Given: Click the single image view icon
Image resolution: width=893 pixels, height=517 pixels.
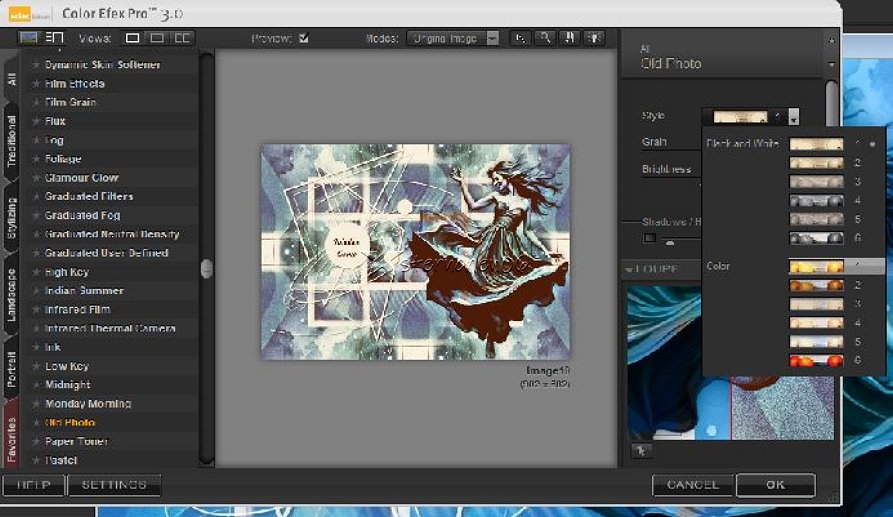Looking at the screenshot, I should click(133, 38).
